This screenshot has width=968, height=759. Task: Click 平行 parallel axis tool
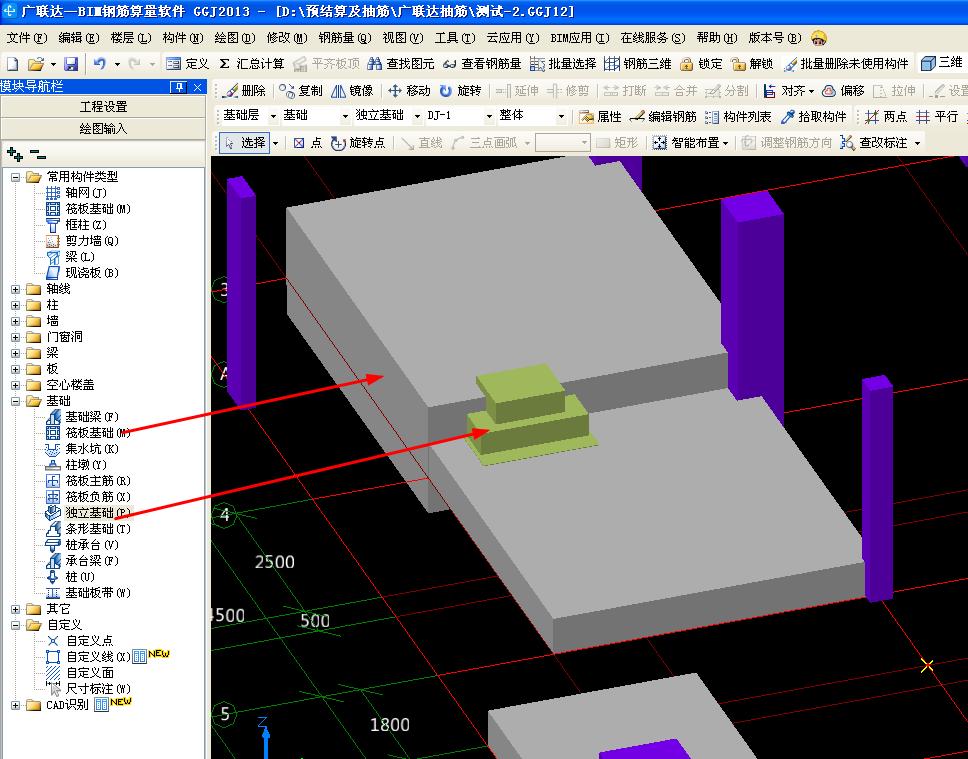937,116
